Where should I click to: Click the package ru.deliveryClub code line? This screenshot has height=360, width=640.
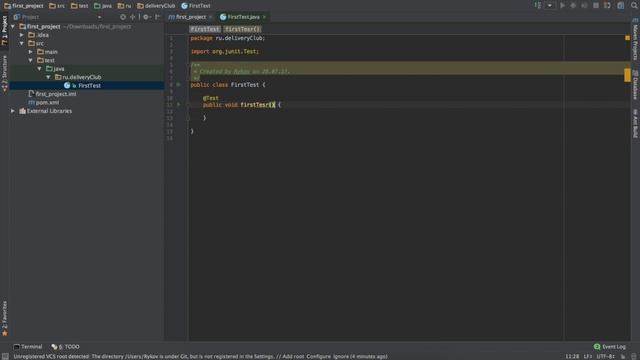(227, 38)
